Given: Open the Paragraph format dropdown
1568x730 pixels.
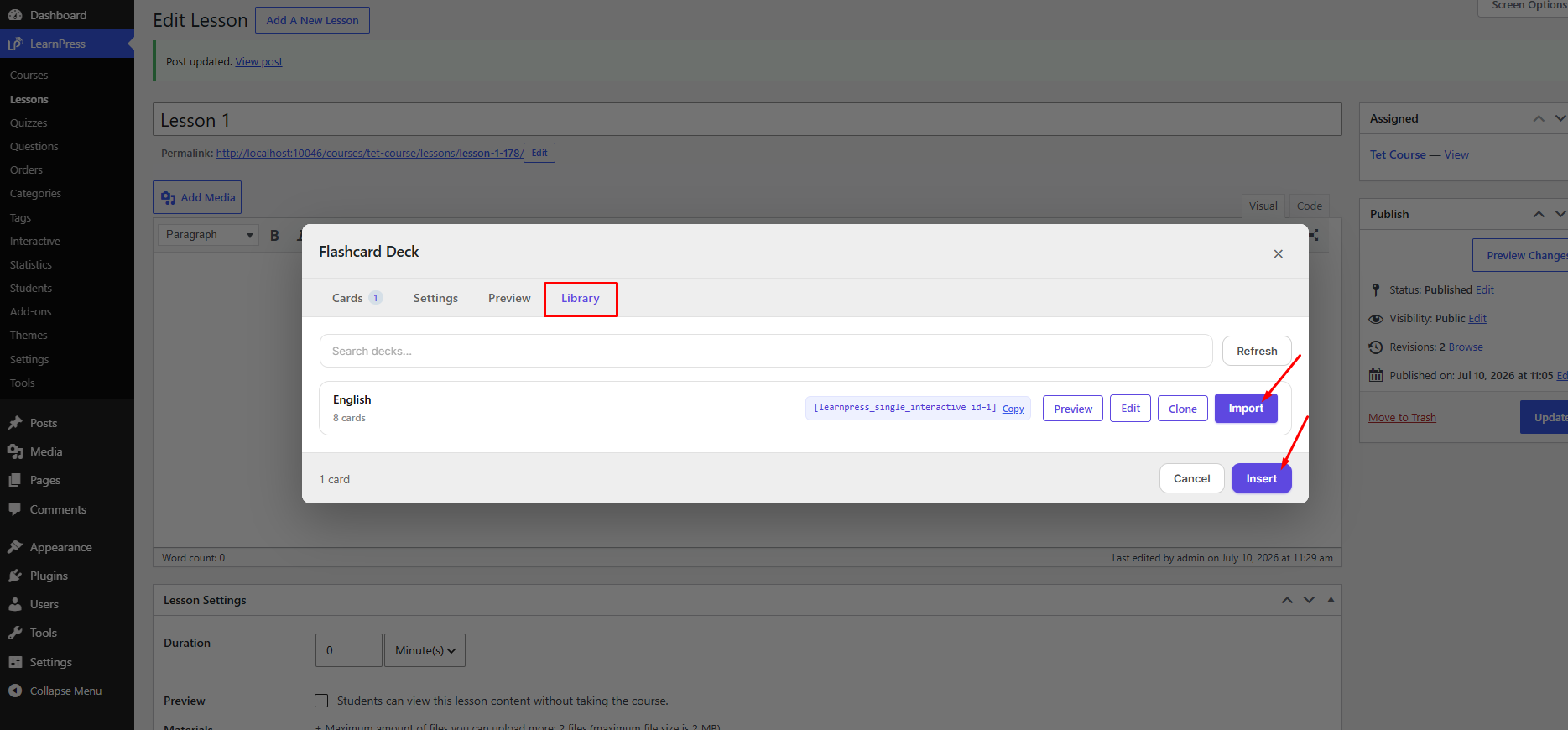Looking at the screenshot, I should click(208, 235).
